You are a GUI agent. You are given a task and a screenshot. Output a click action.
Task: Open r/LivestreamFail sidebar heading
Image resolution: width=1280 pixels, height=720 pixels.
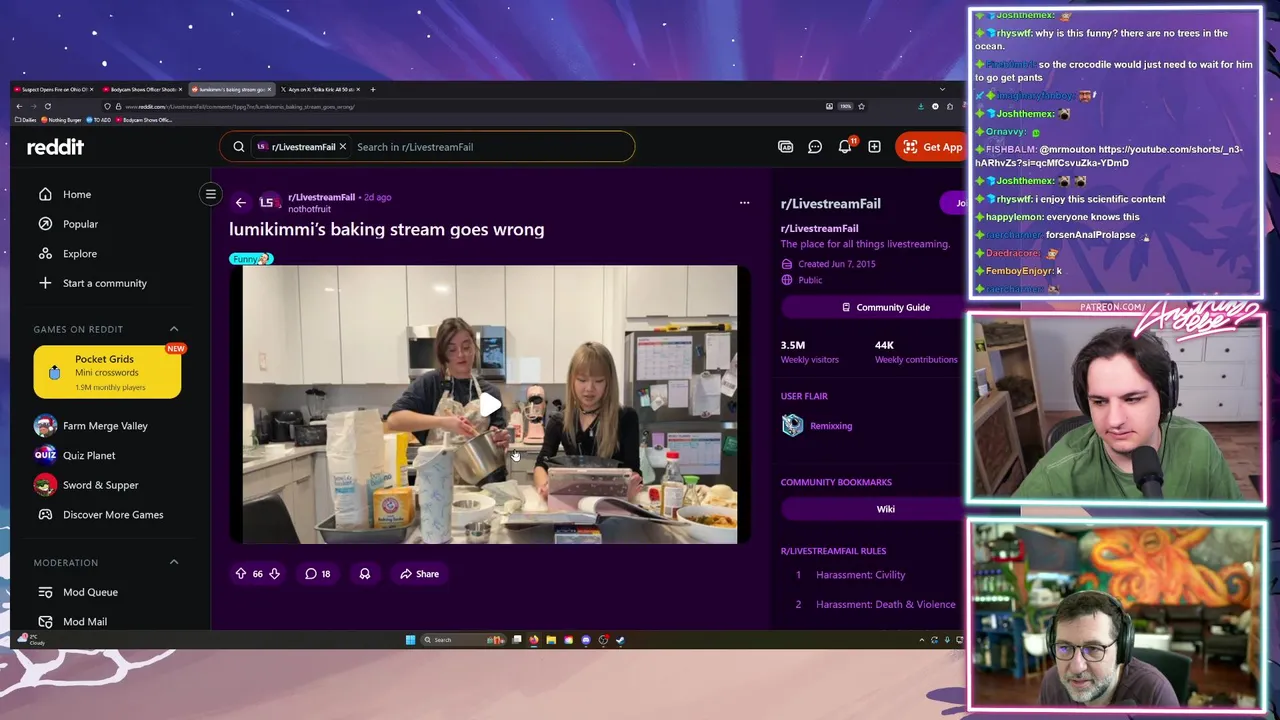(831, 204)
